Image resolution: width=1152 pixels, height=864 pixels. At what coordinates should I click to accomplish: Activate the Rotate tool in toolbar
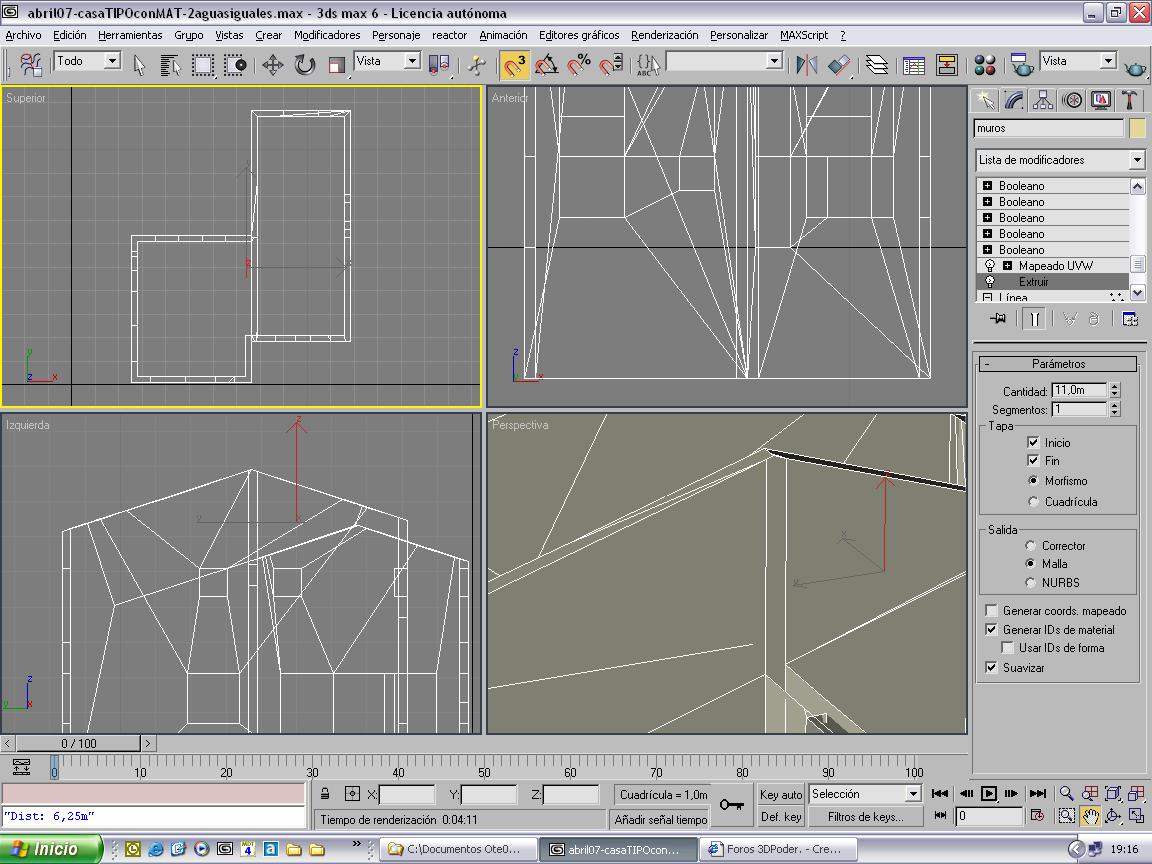(x=305, y=65)
